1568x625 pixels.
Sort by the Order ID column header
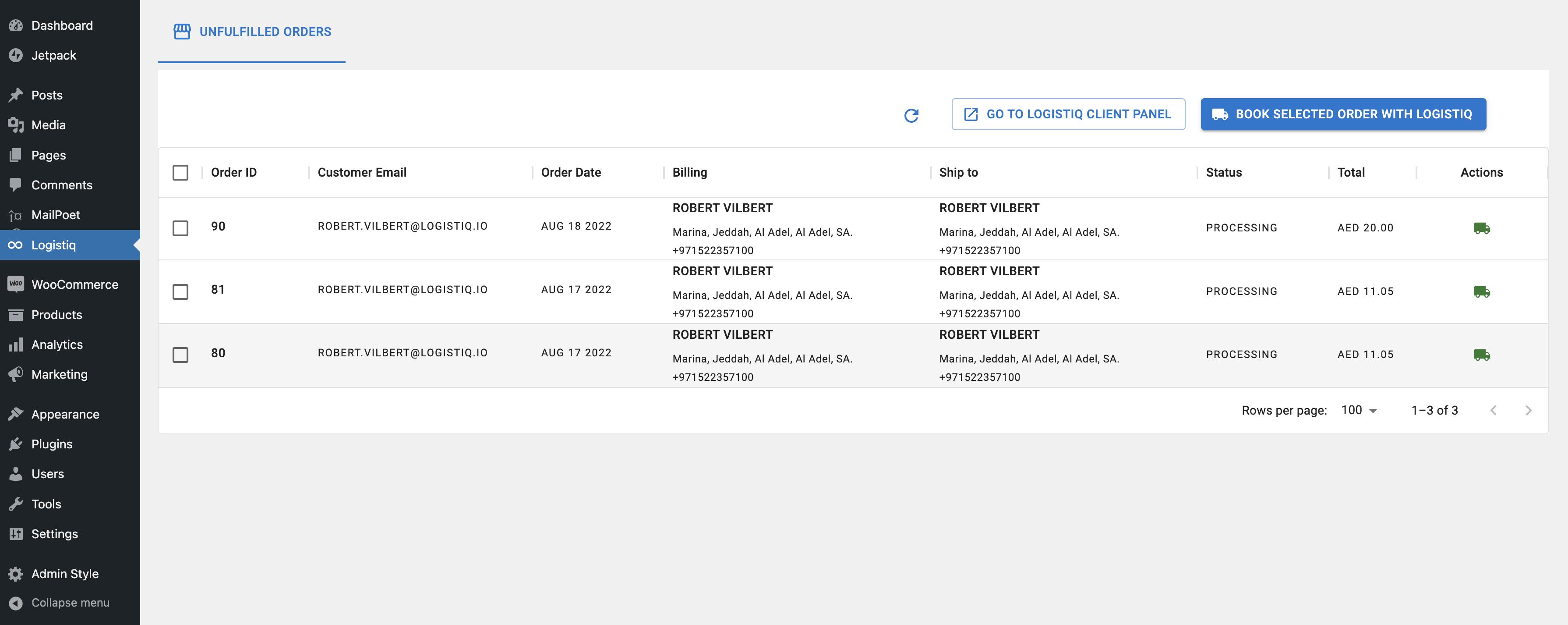pos(234,172)
